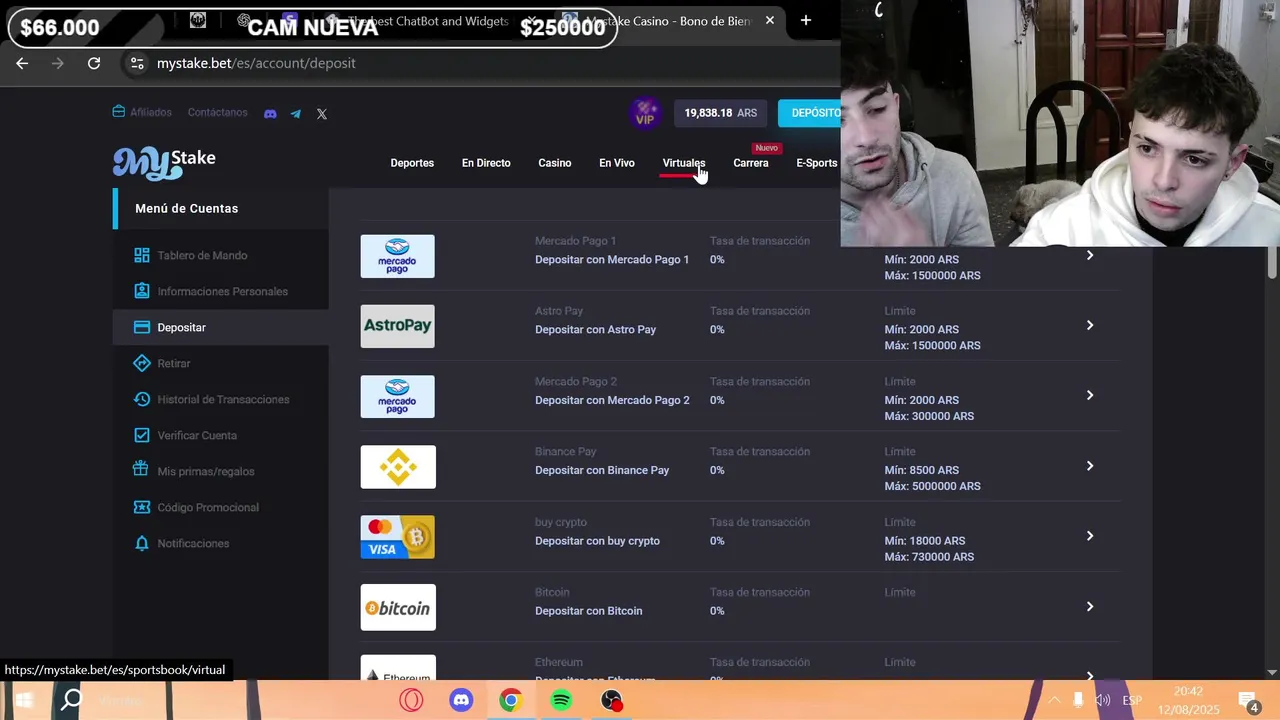Open the Telegram icon in the top bar
Screen dimensions: 1280x720
(x=296, y=113)
